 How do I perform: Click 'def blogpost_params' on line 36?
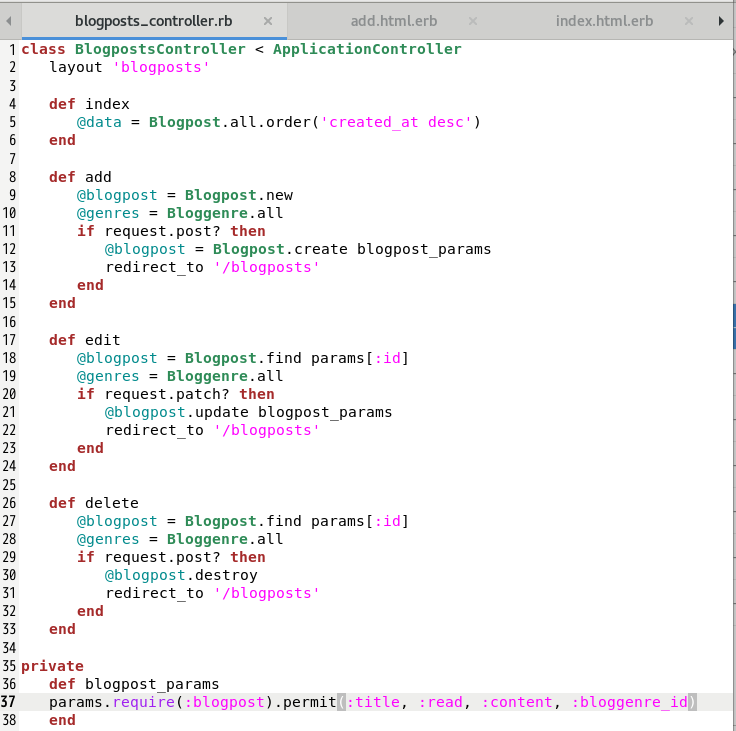pos(134,684)
